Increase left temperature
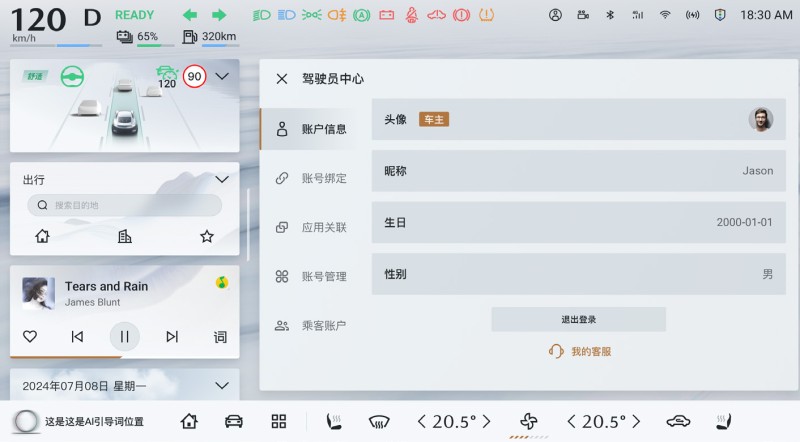Image resolution: width=800 pixels, height=442 pixels. click(x=486, y=421)
